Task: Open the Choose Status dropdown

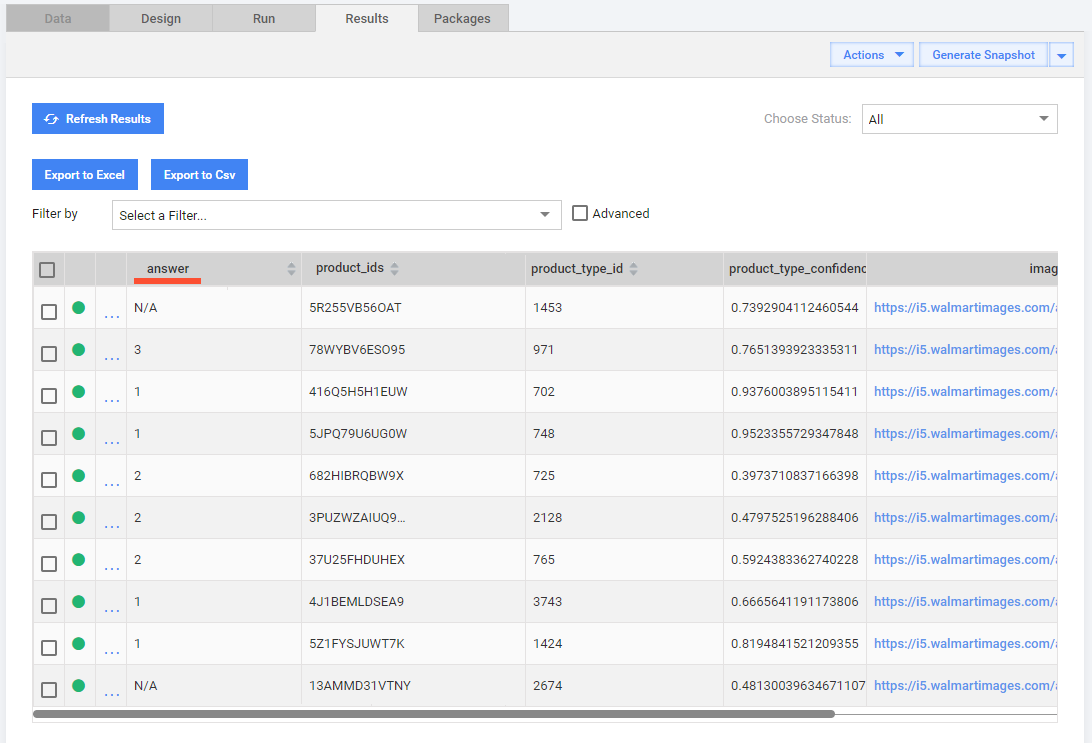Action: tap(960, 119)
